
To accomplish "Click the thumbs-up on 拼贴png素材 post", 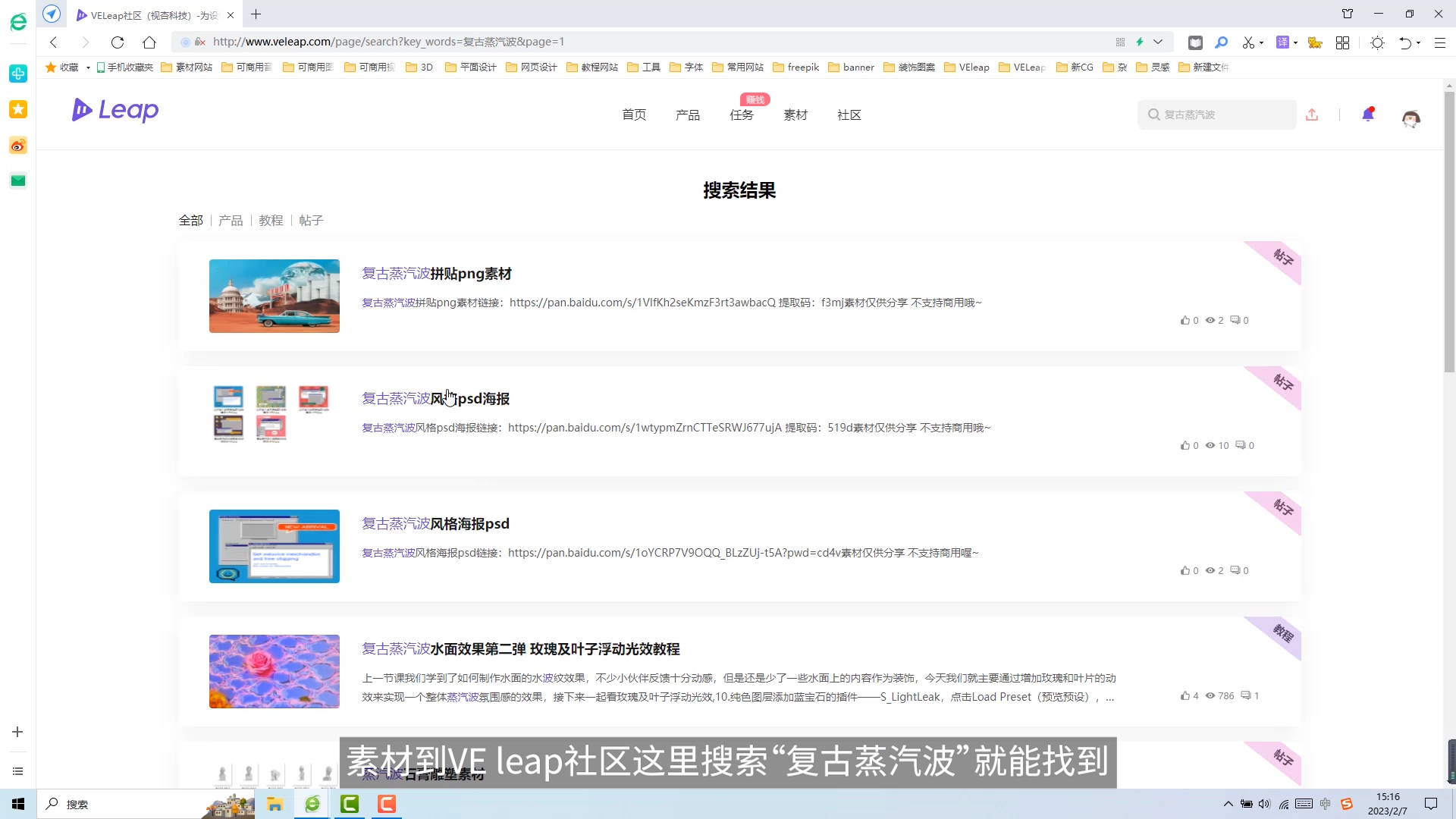I will tap(1185, 321).
